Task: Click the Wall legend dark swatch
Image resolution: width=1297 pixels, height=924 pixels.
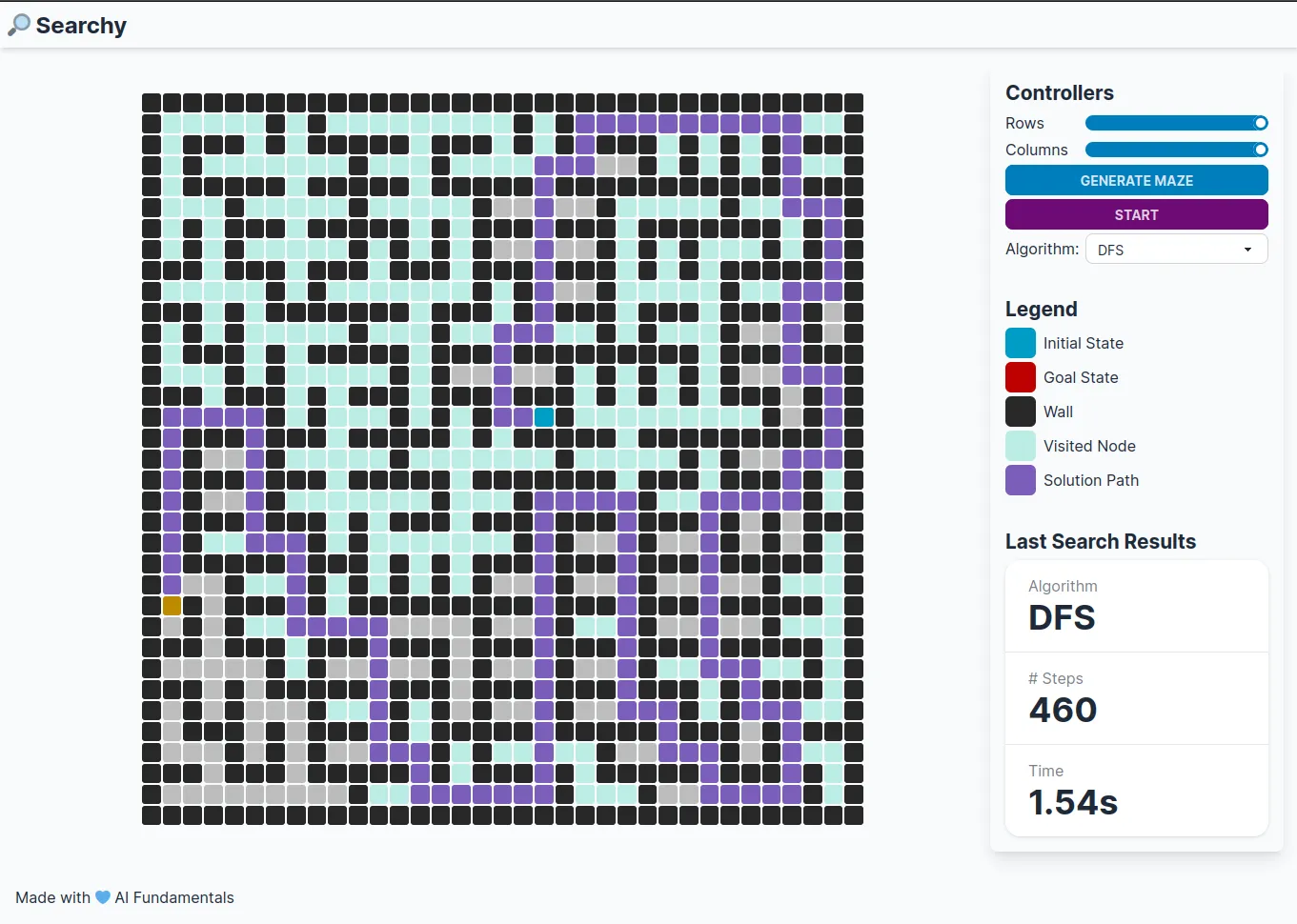Action: pyautogui.click(x=1020, y=412)
